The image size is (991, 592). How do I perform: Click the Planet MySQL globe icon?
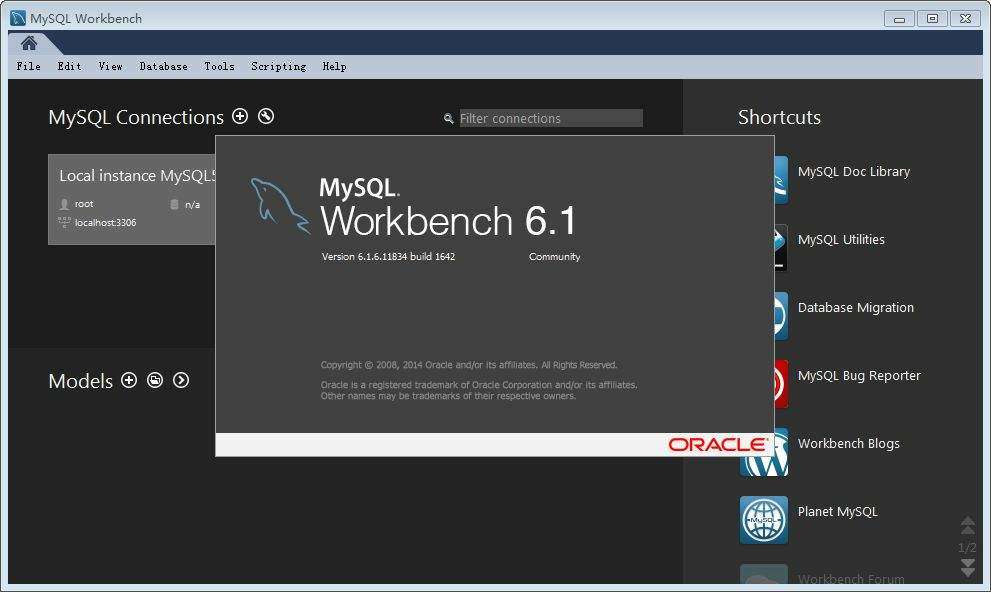pyautogui.click(x=763, y=520)
